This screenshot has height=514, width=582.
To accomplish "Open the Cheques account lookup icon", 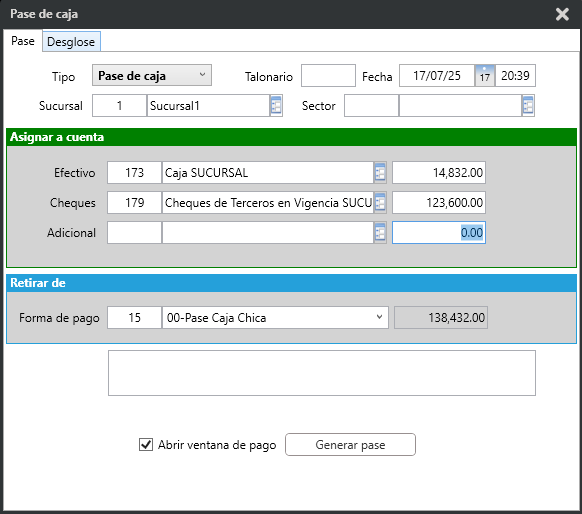I will 380,203.
